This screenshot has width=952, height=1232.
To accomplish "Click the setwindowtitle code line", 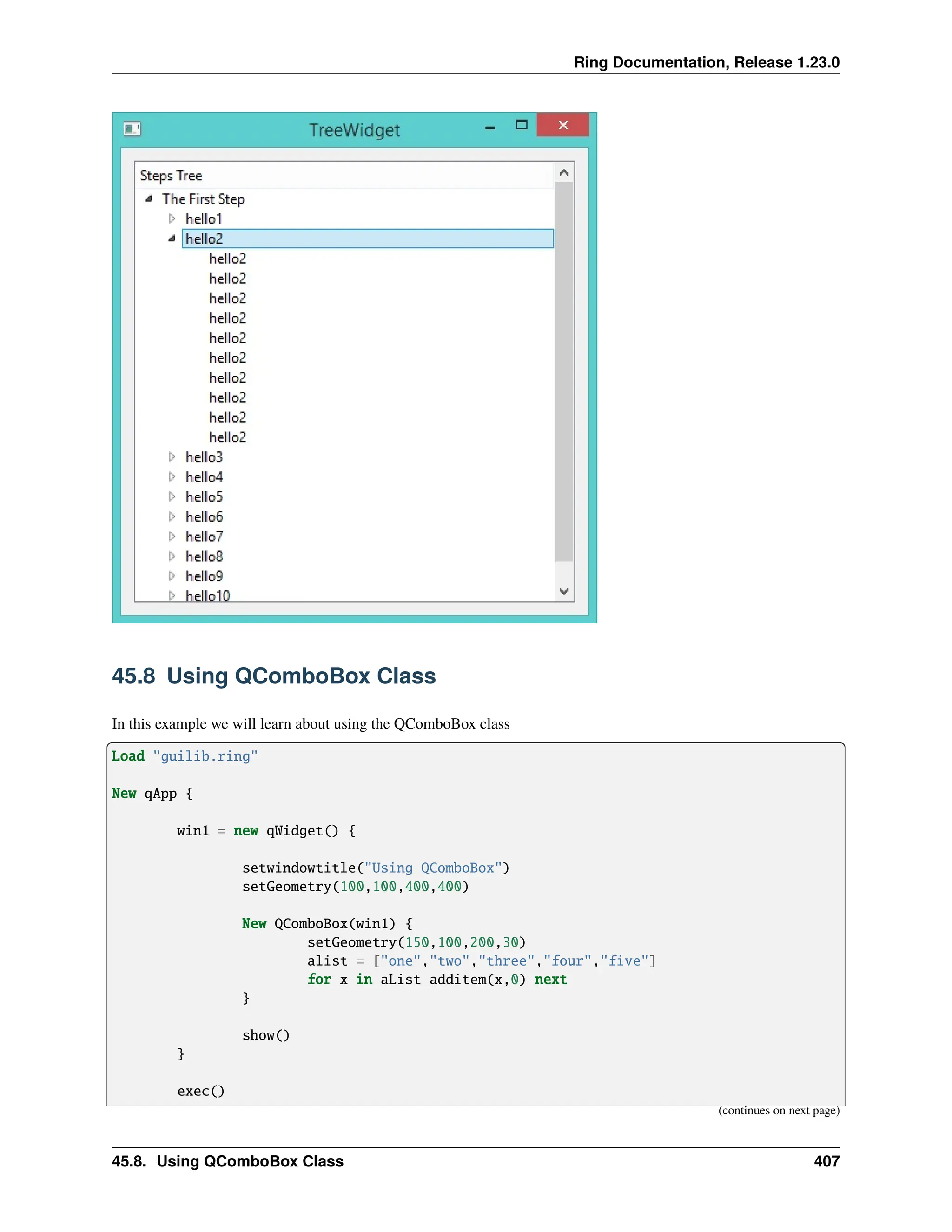I will point(376,868).
